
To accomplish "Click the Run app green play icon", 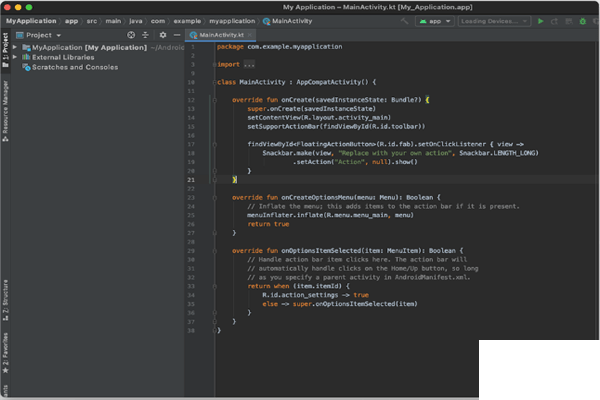I will coord(541,20).
